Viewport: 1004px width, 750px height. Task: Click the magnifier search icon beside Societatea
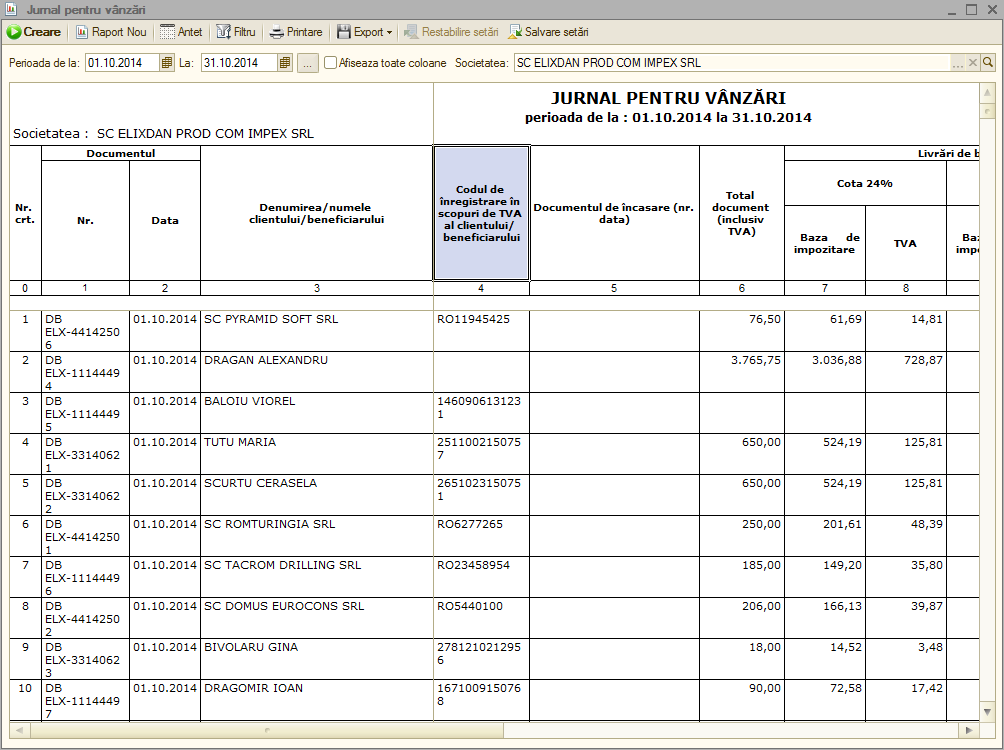pyautogui.click(x=988, y=62)
